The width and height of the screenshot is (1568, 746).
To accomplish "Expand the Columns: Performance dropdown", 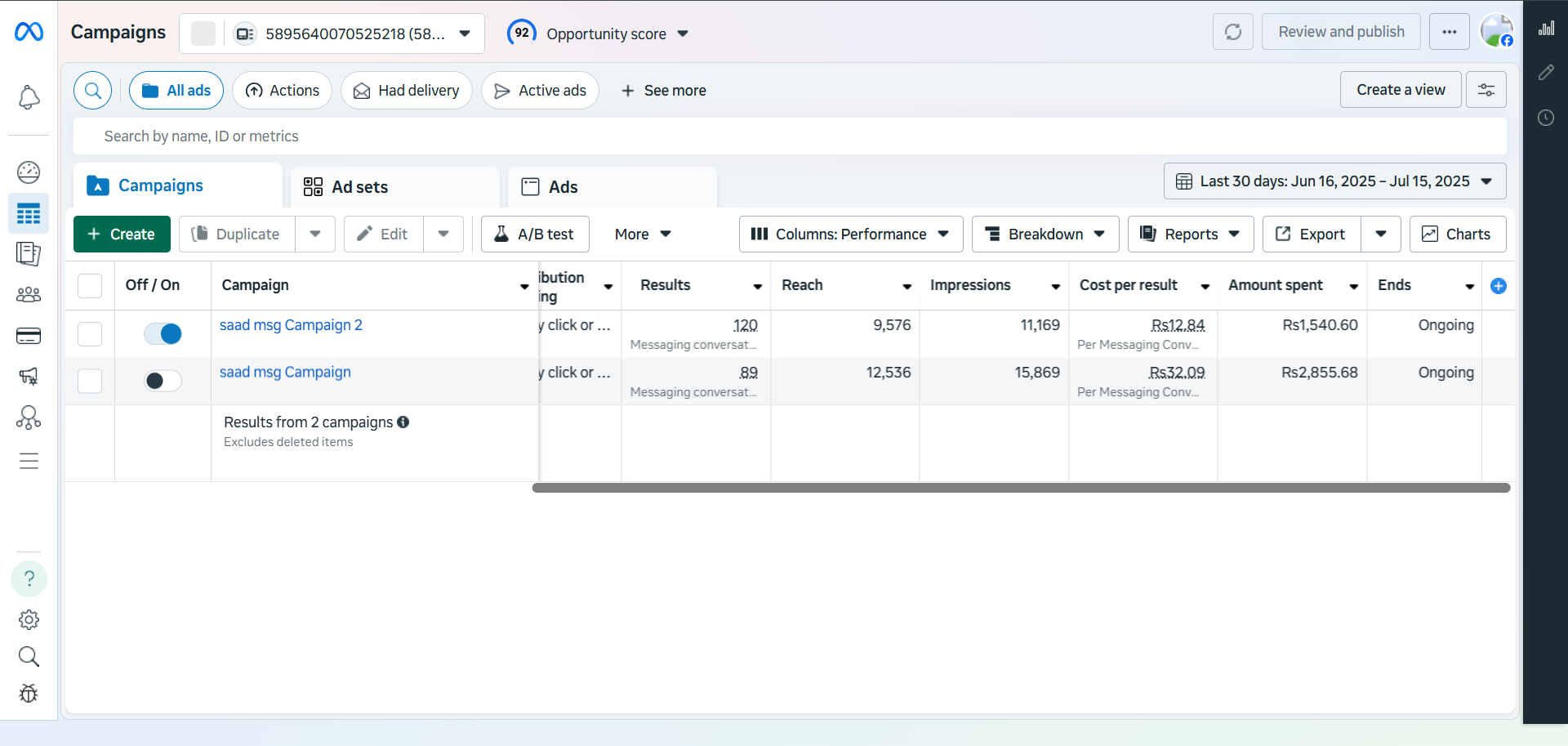I will tap(850, 235).
